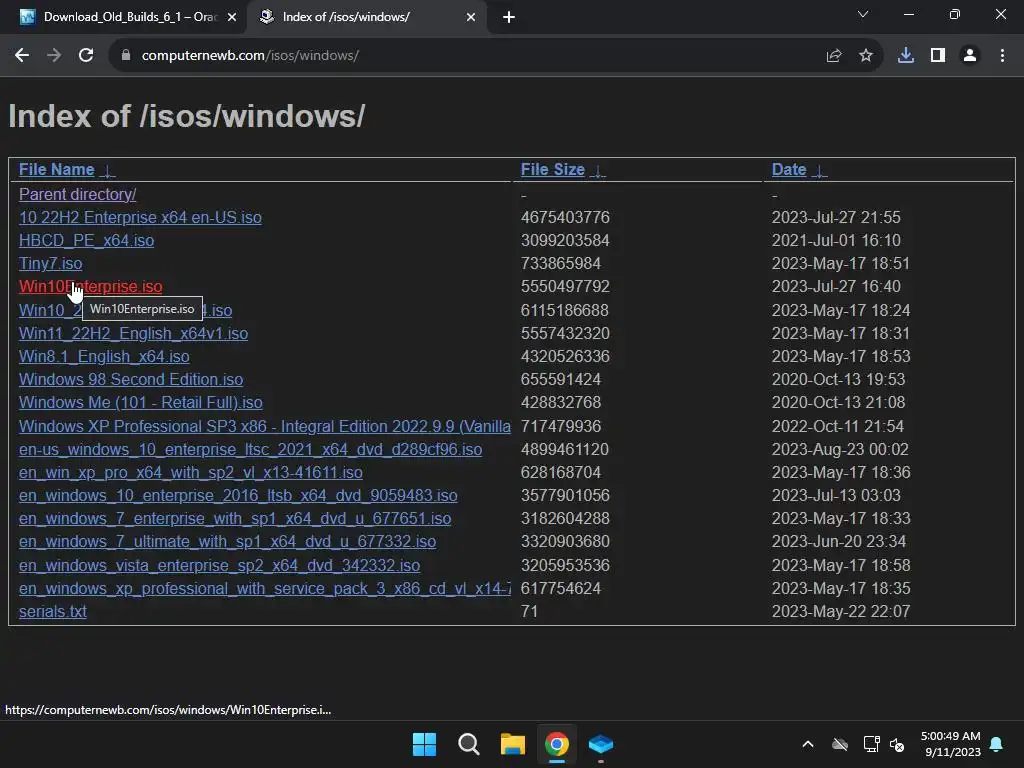Image resolution: width=1024 pixels, height=768 pixels.
Task: Download 10 22H2 Enterprise x64 en-US.iso
Action: [140, 217]
